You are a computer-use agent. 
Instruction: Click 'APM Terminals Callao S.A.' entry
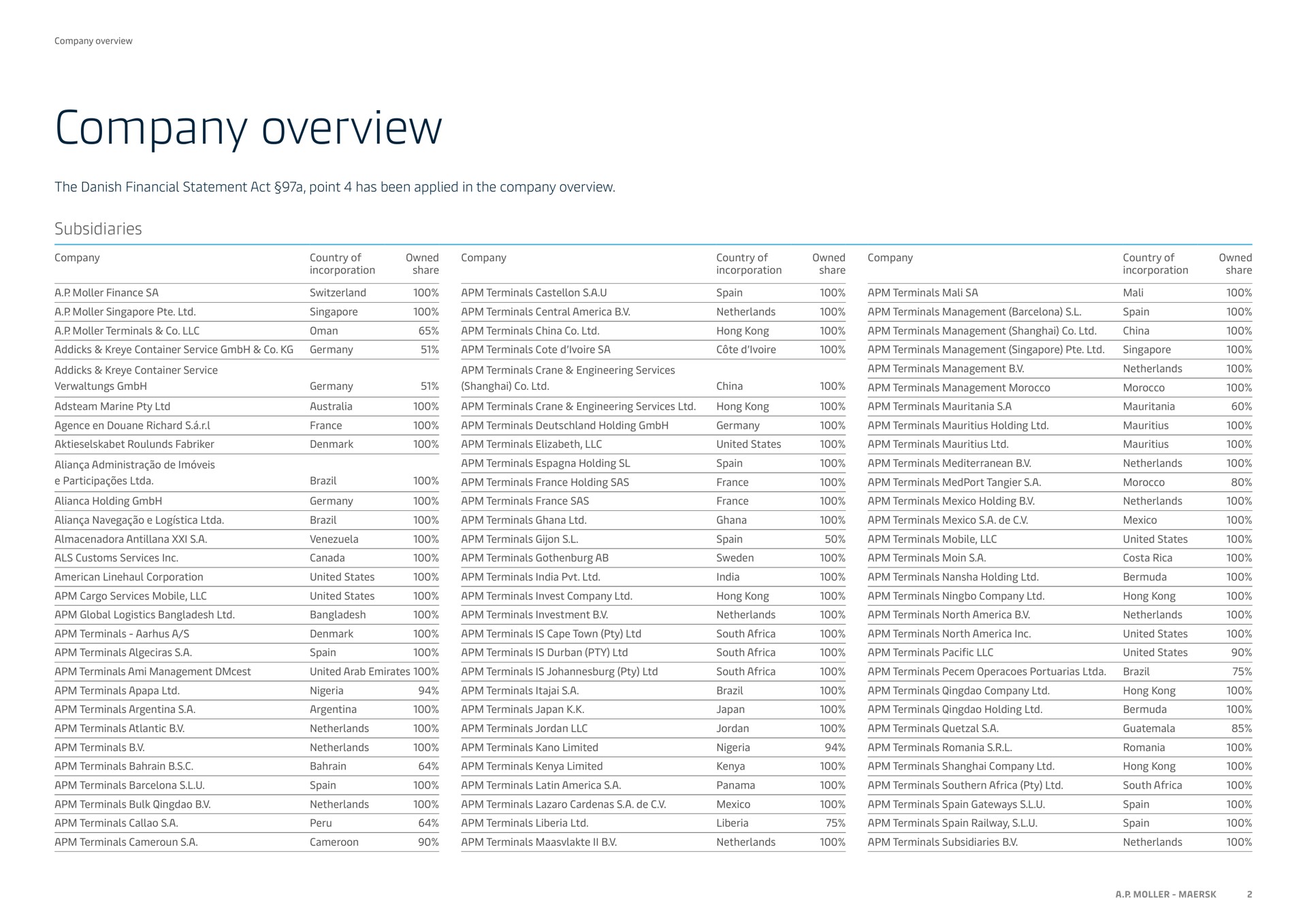116,823
